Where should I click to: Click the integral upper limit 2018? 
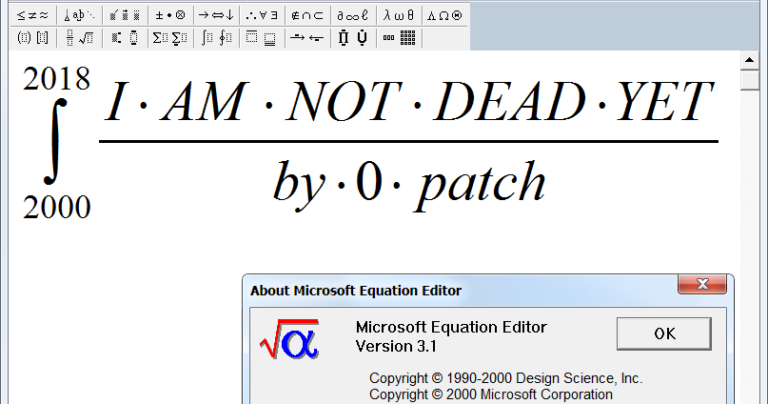56,79
